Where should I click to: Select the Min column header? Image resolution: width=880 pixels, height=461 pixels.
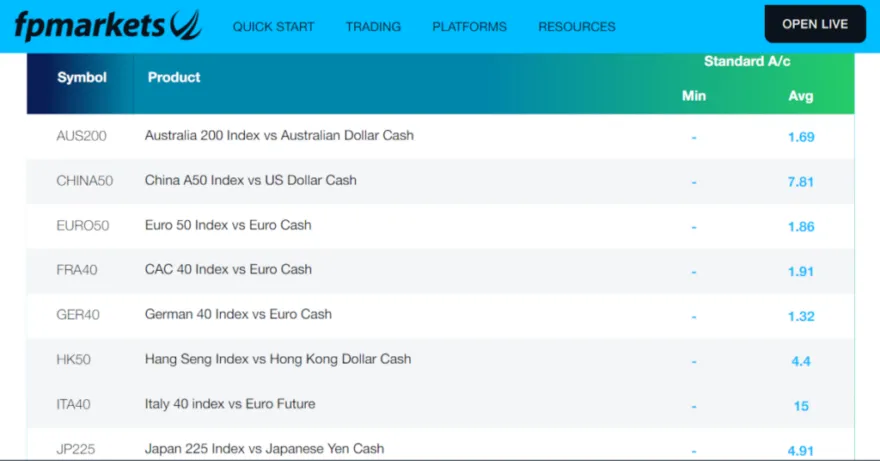click(693, 96)
